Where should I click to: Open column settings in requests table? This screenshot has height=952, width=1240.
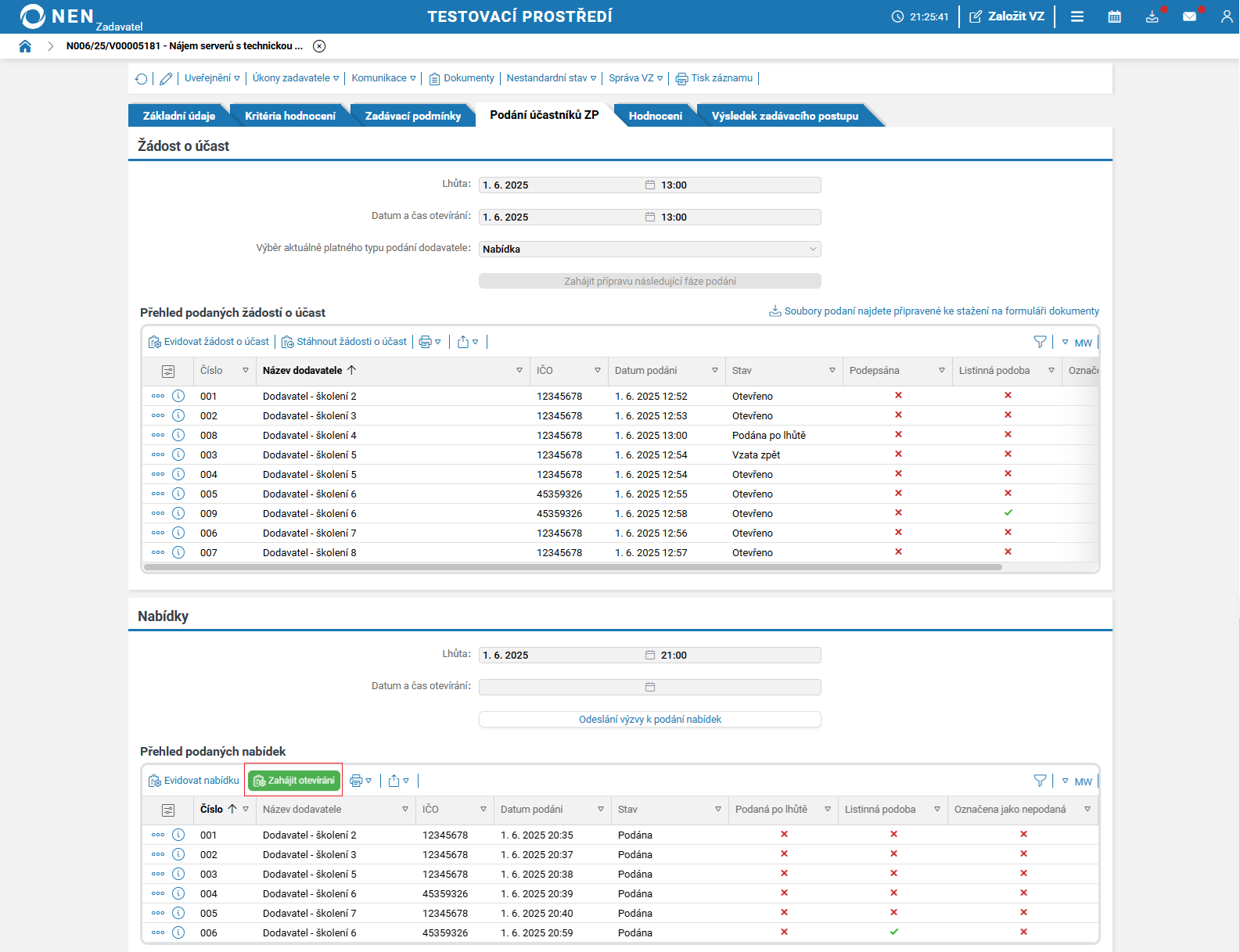167,371
